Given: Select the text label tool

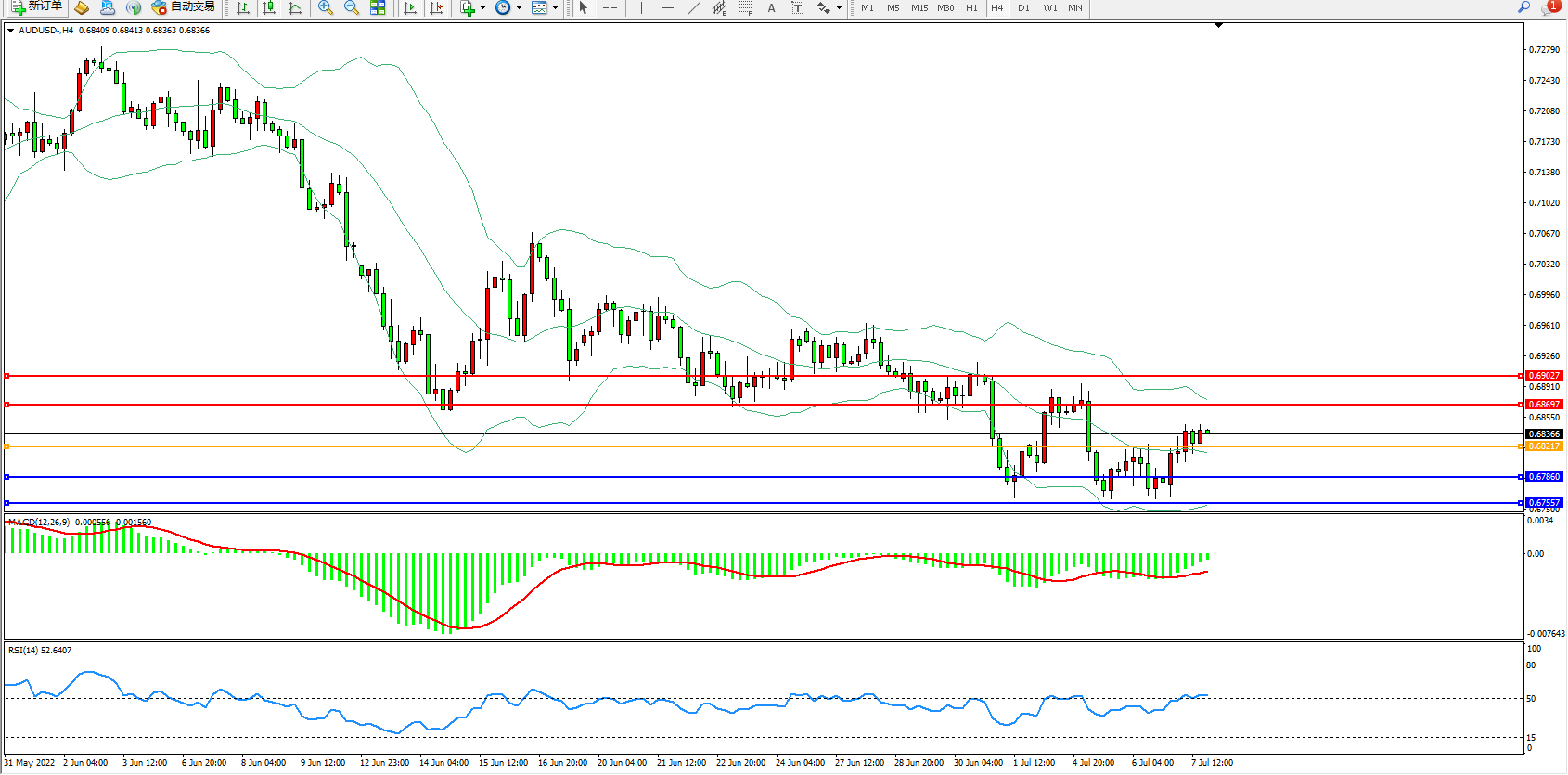Looking at the screenshot, I should (771, 7).
